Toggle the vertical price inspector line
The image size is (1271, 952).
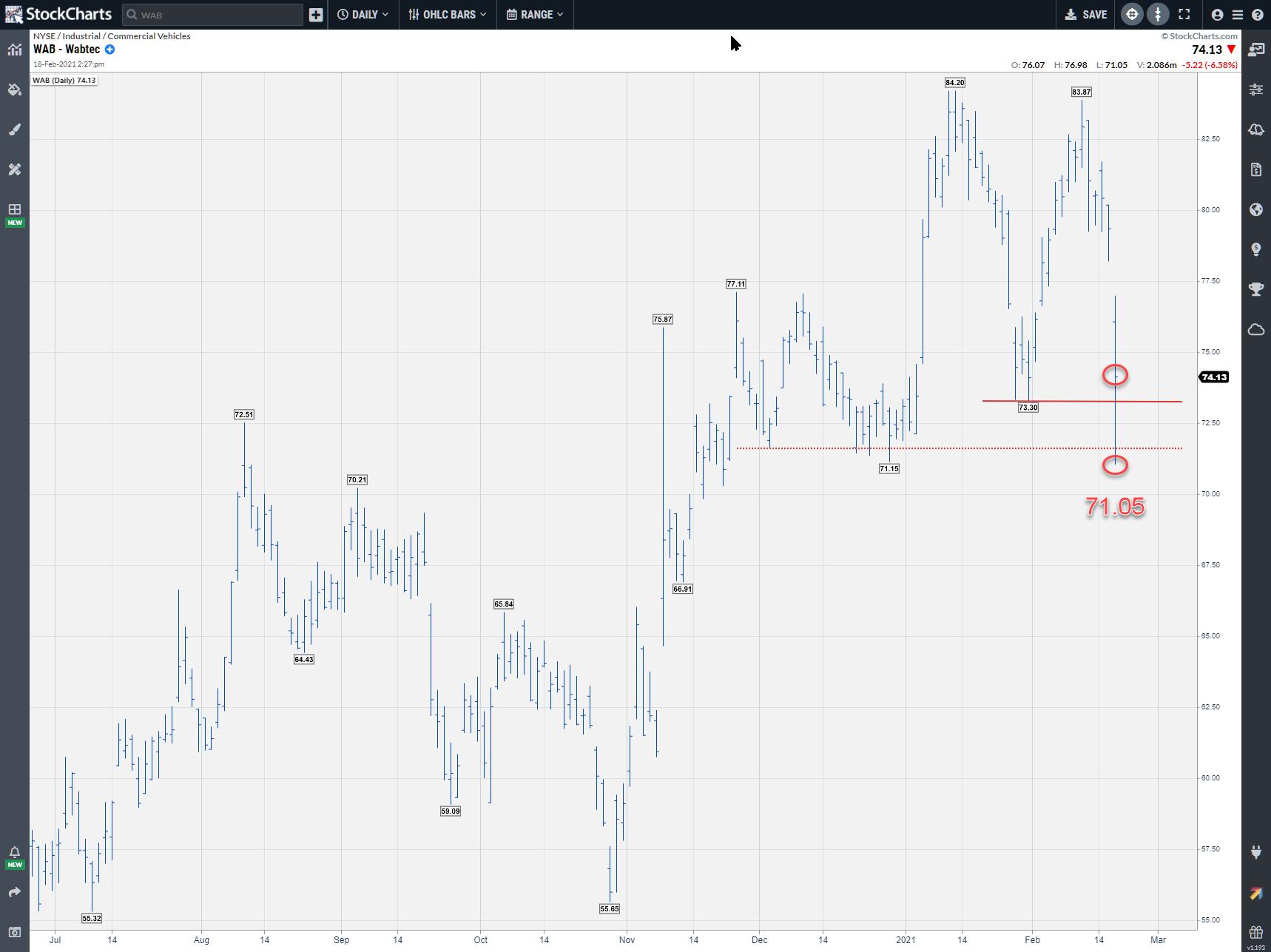coord(1158,14)
